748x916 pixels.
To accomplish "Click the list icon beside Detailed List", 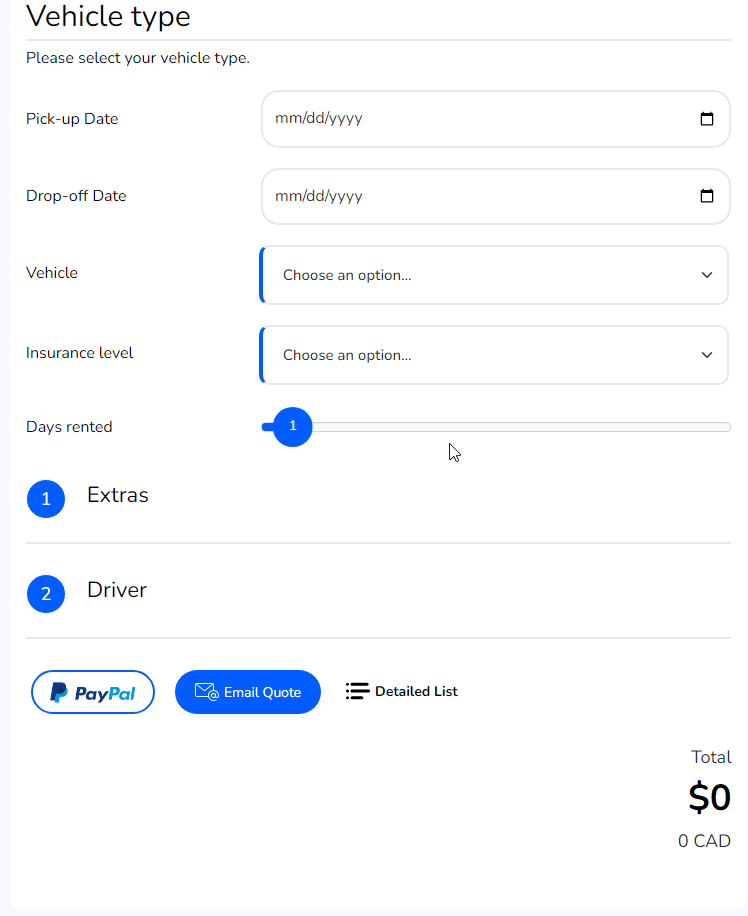I will click(x=357, y=691).
